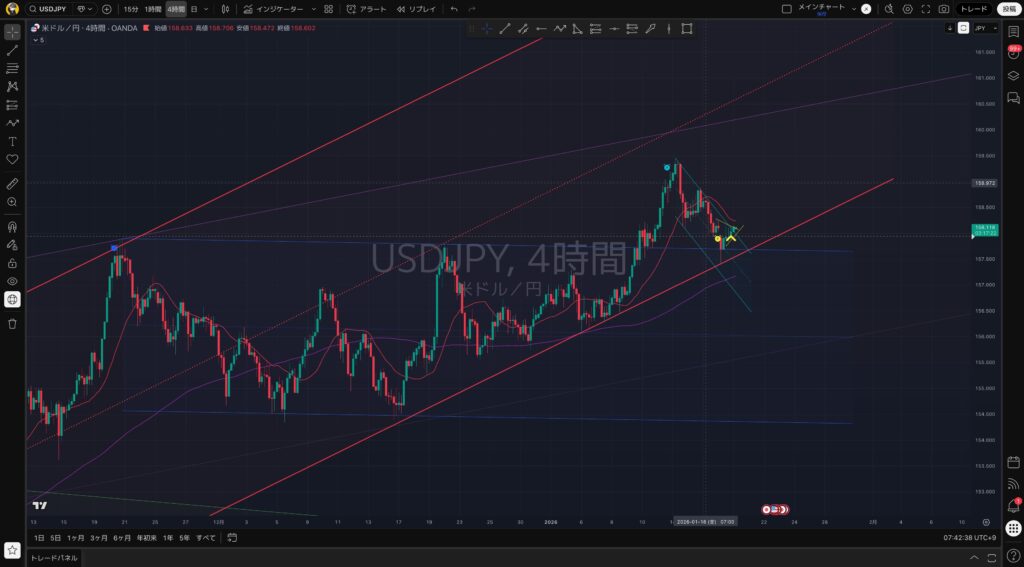Open the indicator templates grid icon
Screen dimensions: 1024x567
pyautogui.click(x=328, y=9)
